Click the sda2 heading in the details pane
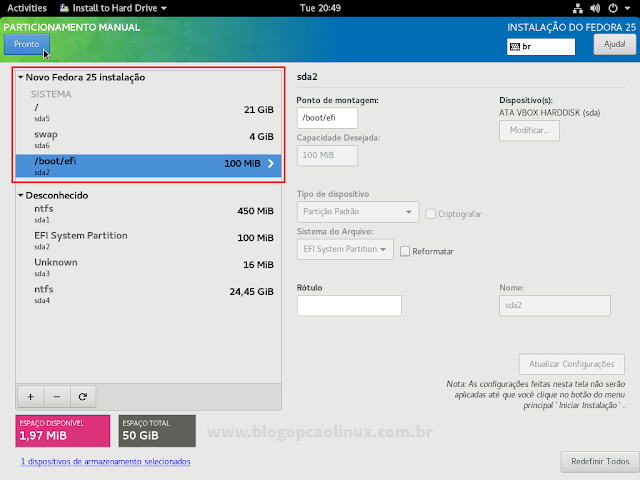Viewport: 640px width, 480px height. pos(307,77)
